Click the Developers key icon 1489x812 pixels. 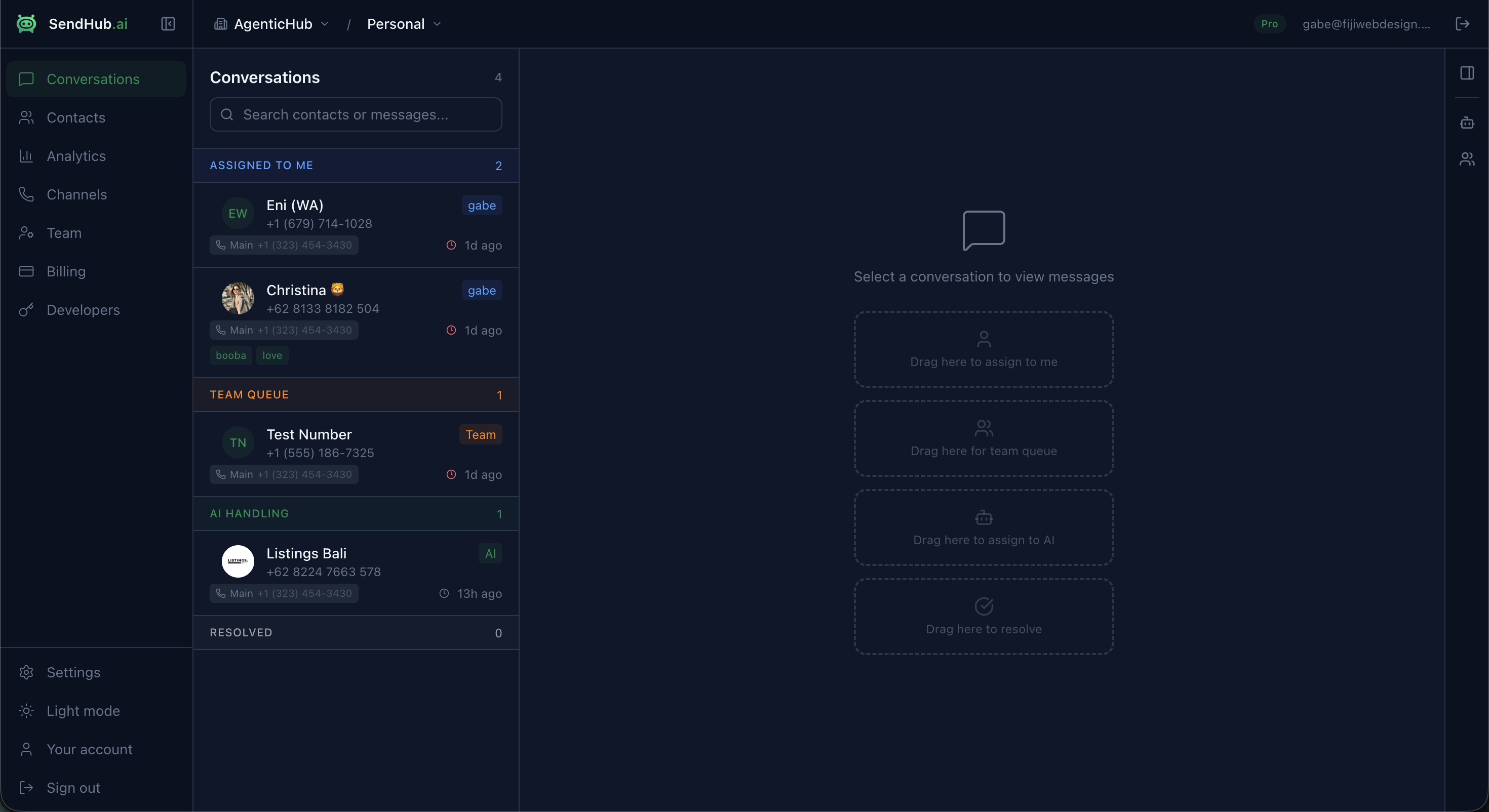[26, 309]
